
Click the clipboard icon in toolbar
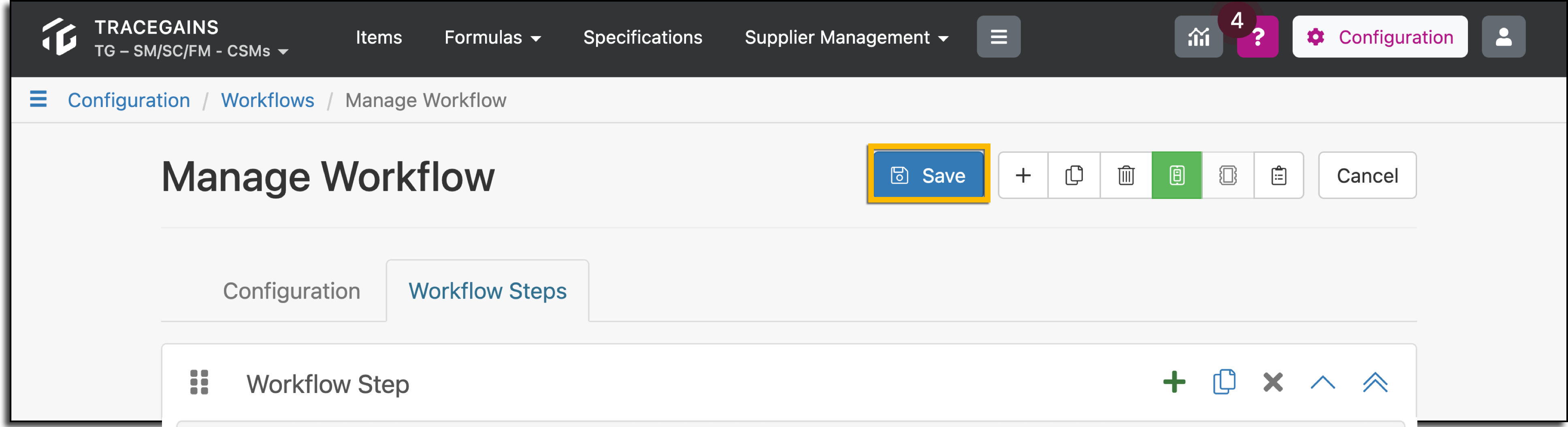pos(1279,175)
